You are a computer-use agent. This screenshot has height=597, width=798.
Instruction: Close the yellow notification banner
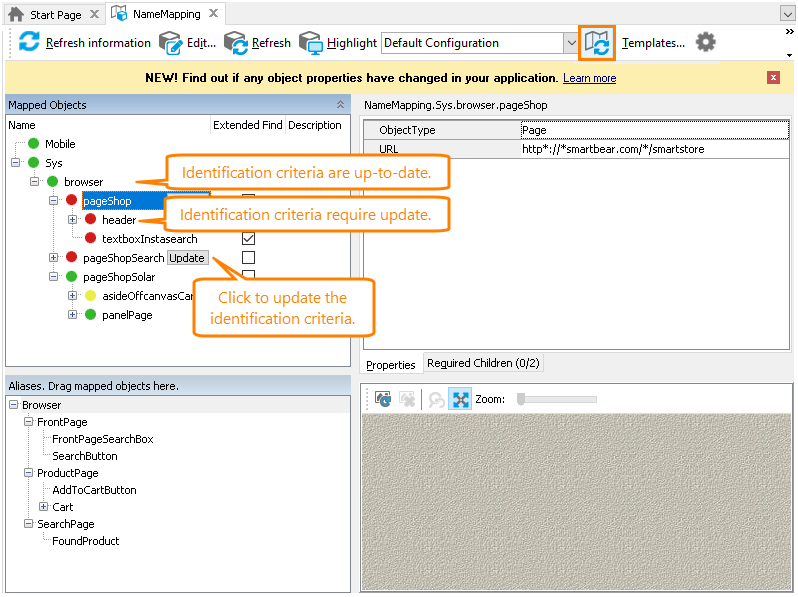tap(773, 78)
